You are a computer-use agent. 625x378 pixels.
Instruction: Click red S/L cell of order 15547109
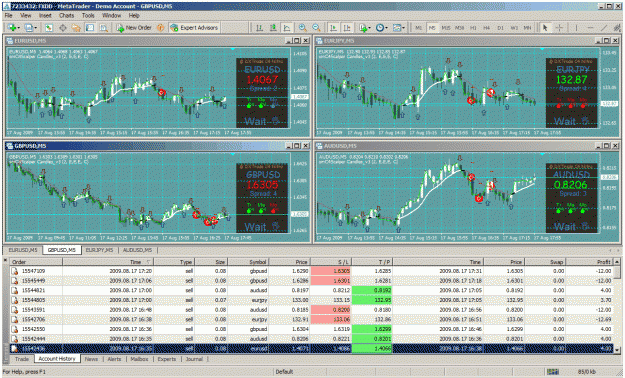(330, 271)
